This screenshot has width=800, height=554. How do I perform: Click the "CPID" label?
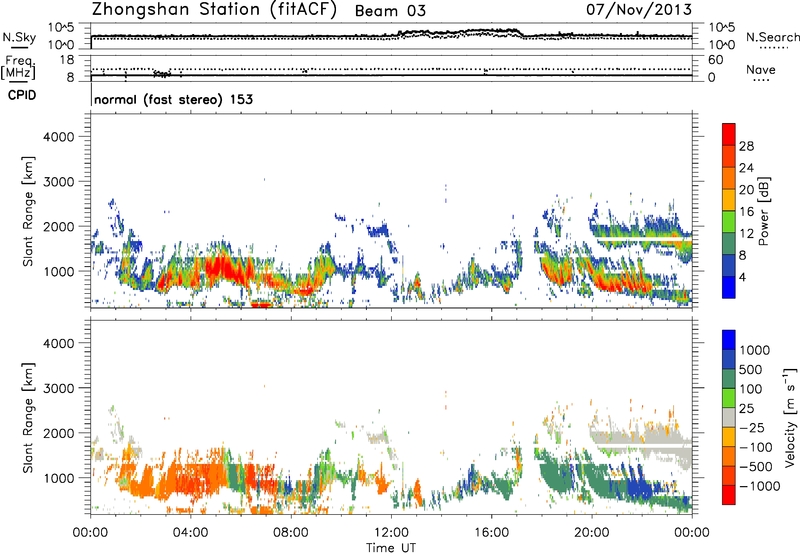click(22, 95)
